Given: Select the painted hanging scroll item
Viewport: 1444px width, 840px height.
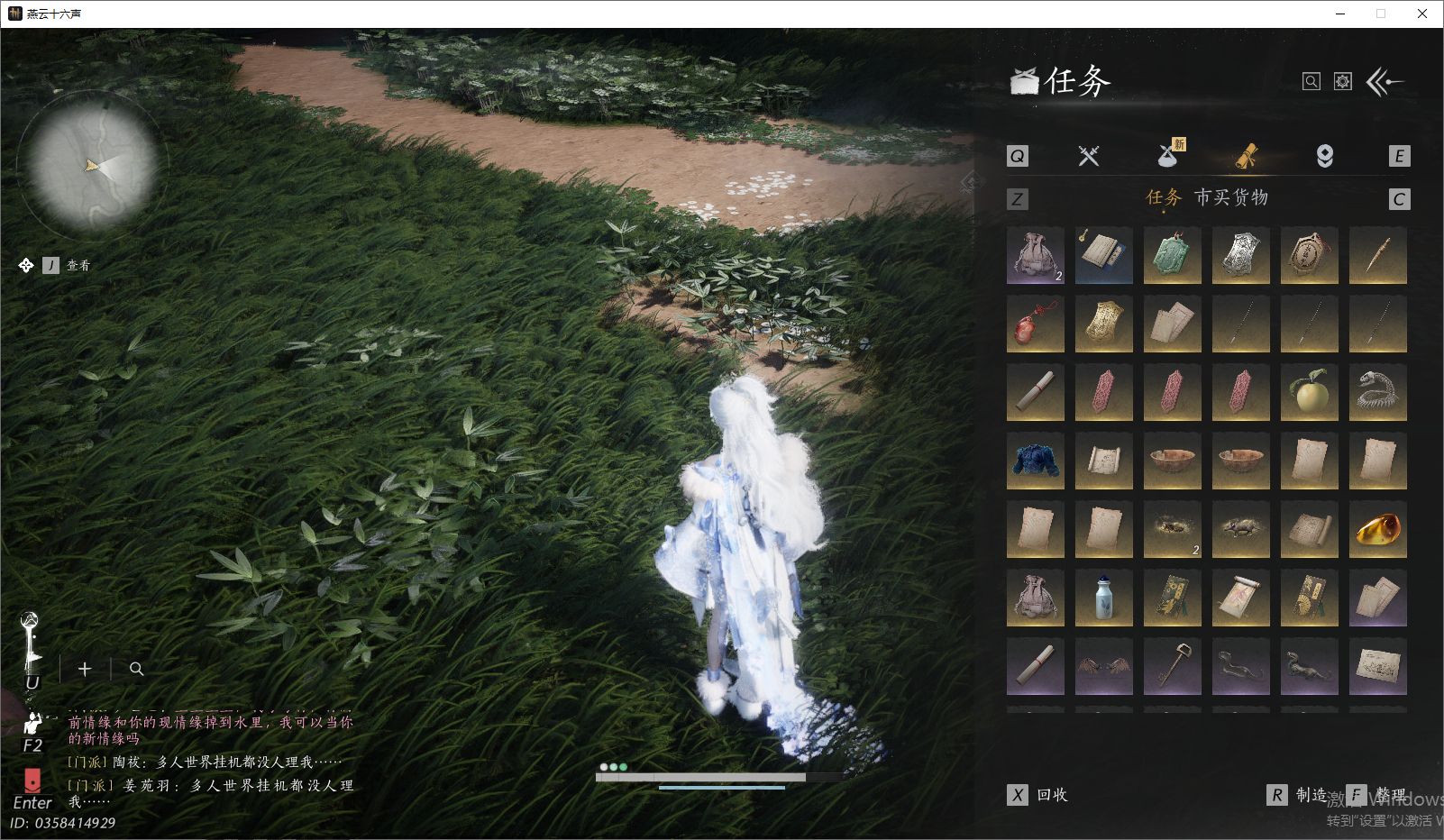Looking at the screenshot, I should click(x=1241, y=598).
